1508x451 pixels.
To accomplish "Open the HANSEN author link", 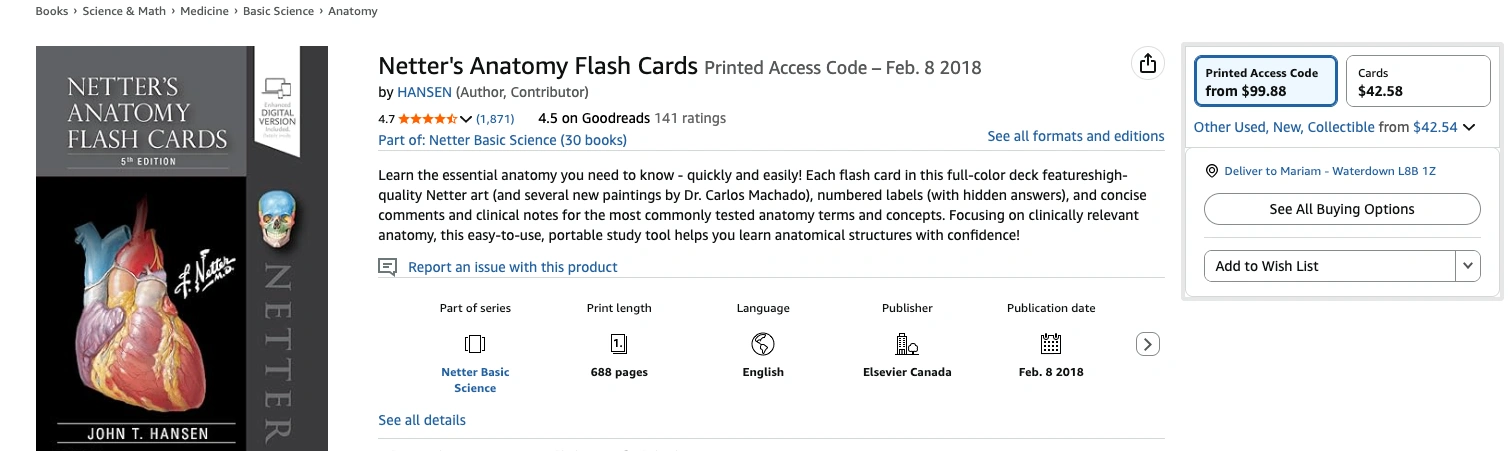I will [425, 93].
